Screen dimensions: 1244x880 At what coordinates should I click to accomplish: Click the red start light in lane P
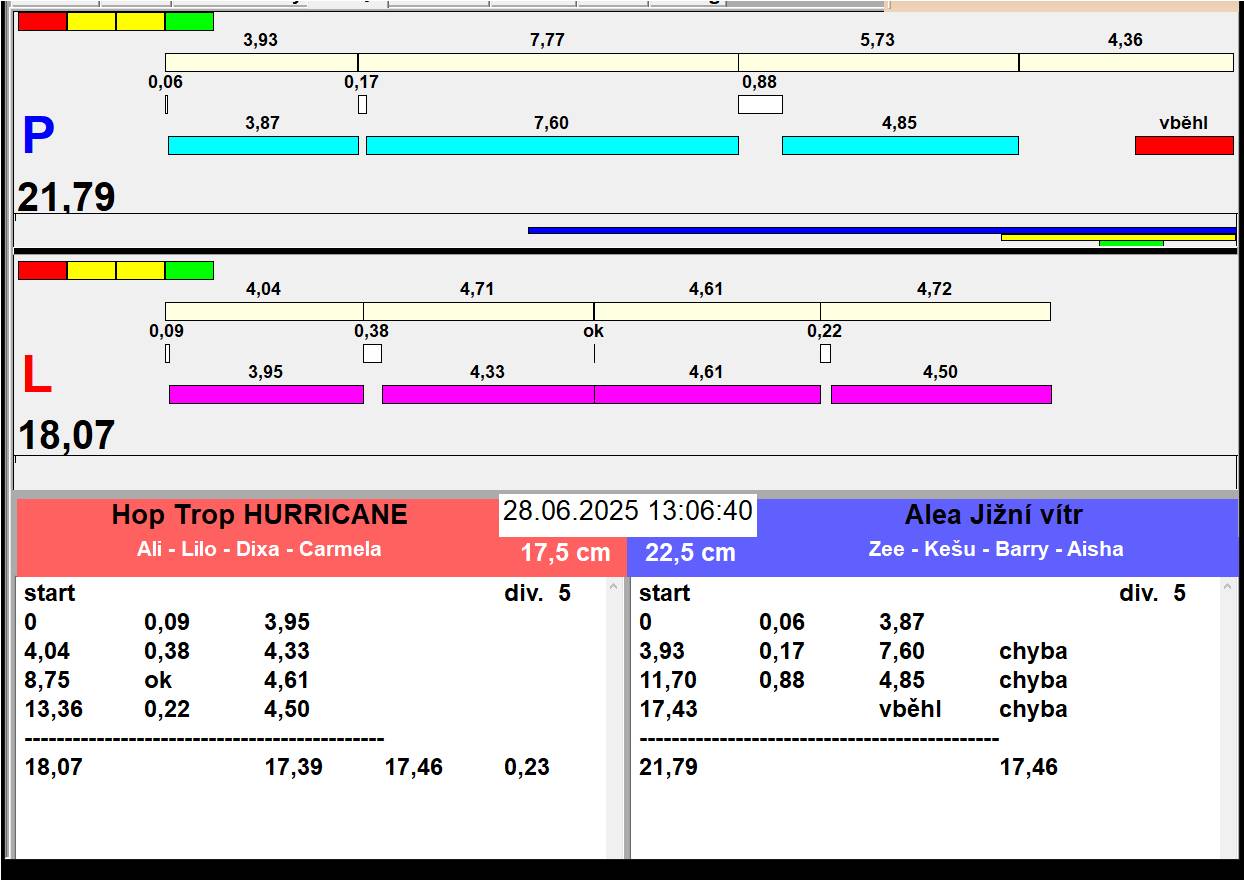pos(42,21)
